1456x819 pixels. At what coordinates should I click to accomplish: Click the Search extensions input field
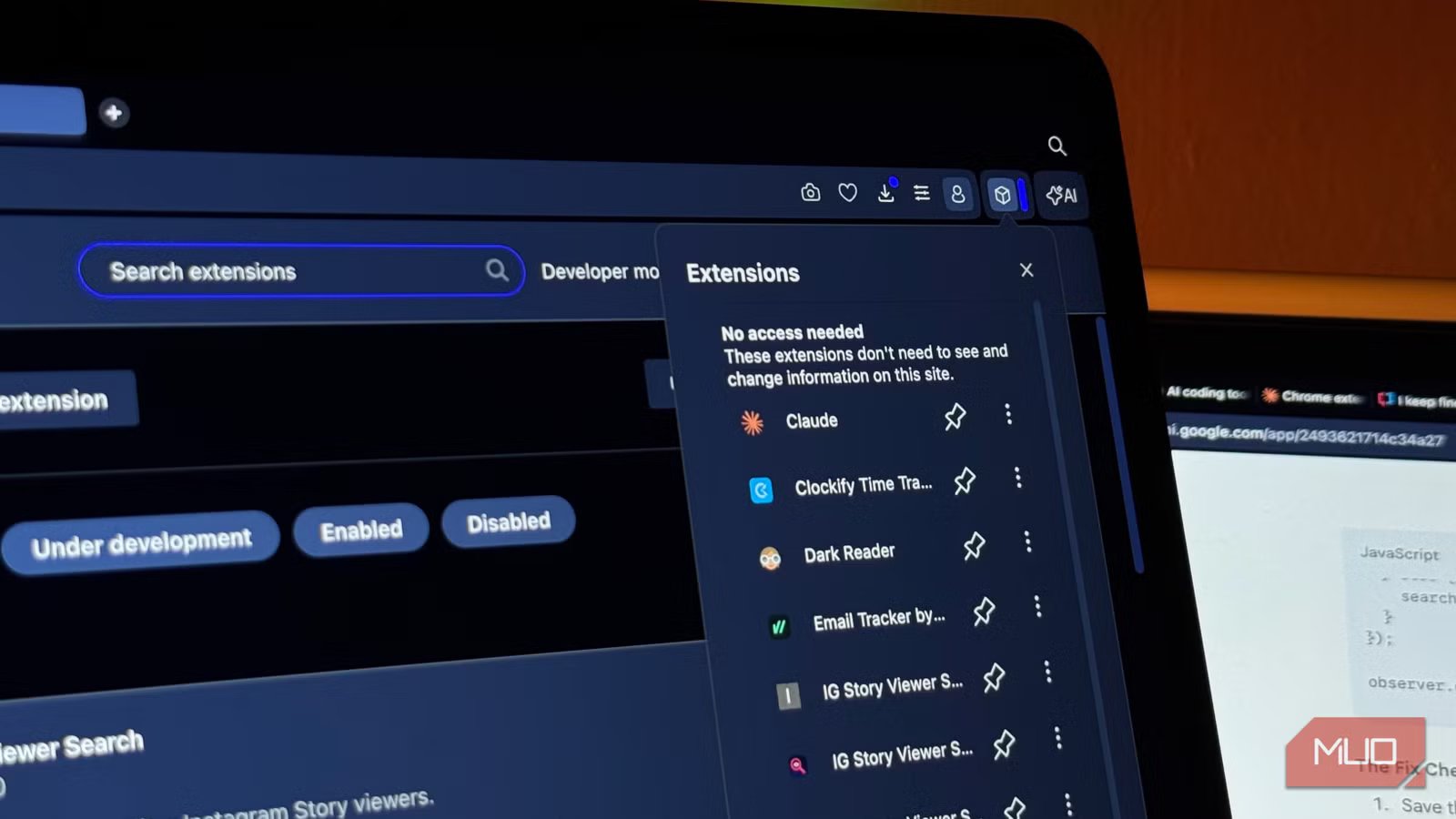[291, 271]
